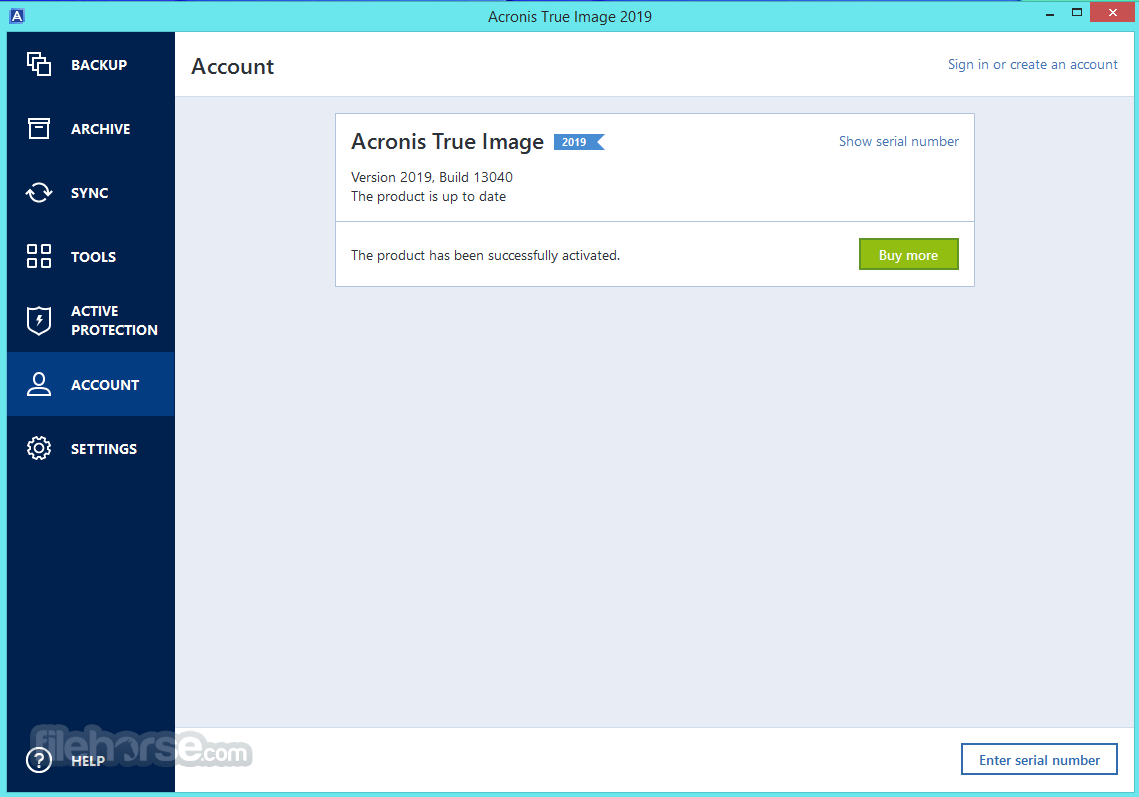Go to the ARCHIVE section label
Screen dimensions: 1139x797
coord(100,129)
